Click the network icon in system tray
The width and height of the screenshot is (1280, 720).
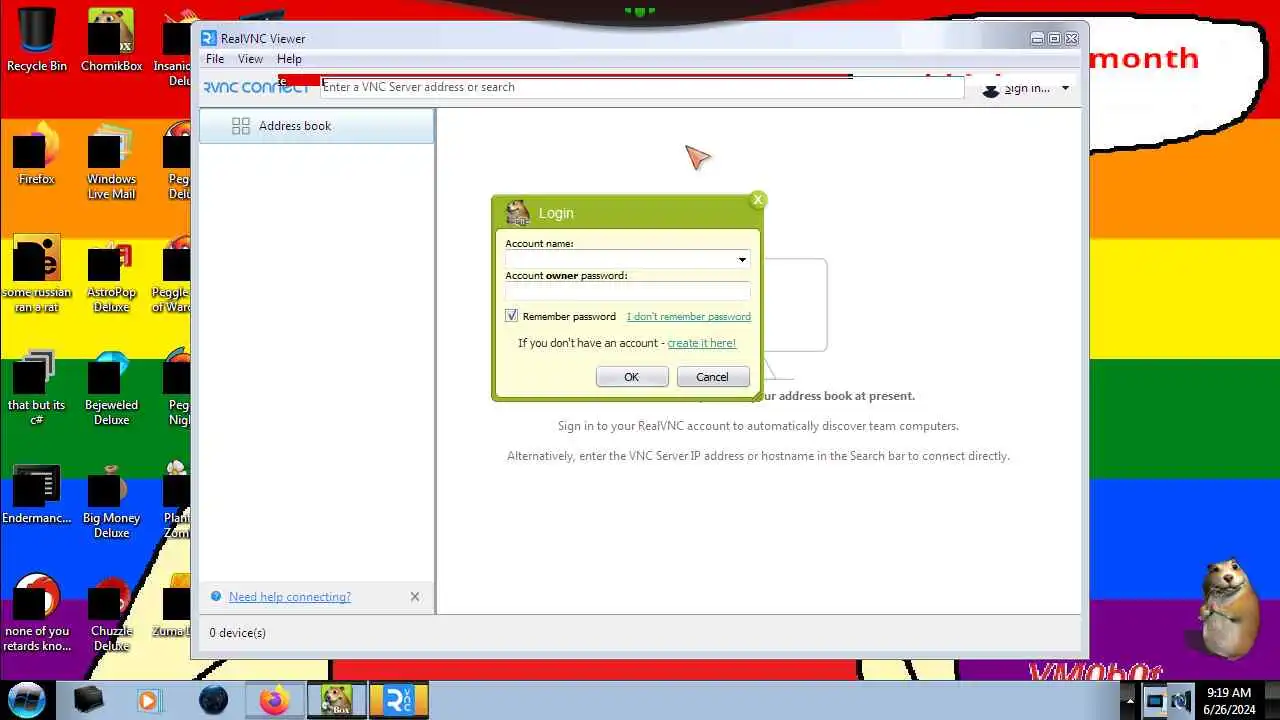[x=1155, y=701]
